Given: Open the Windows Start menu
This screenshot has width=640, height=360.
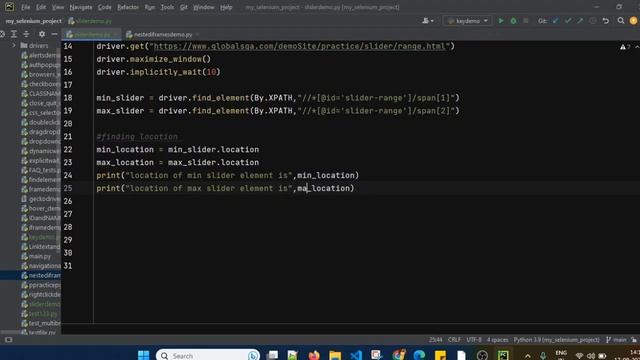Looking at the screenshot, I should (x=143, y=355).
